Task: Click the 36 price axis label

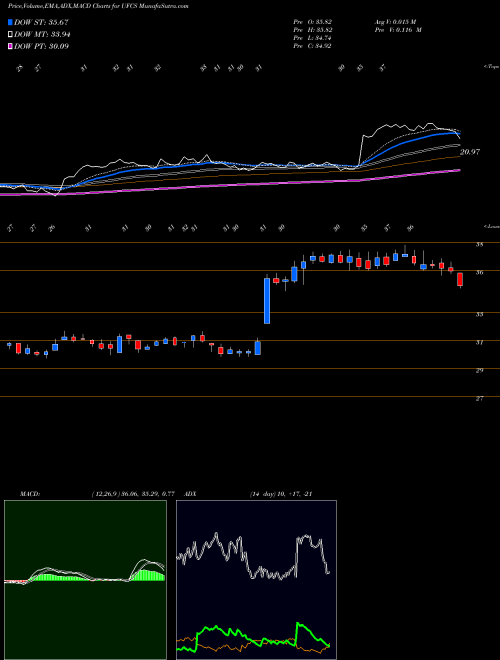Action: [479, 272]
